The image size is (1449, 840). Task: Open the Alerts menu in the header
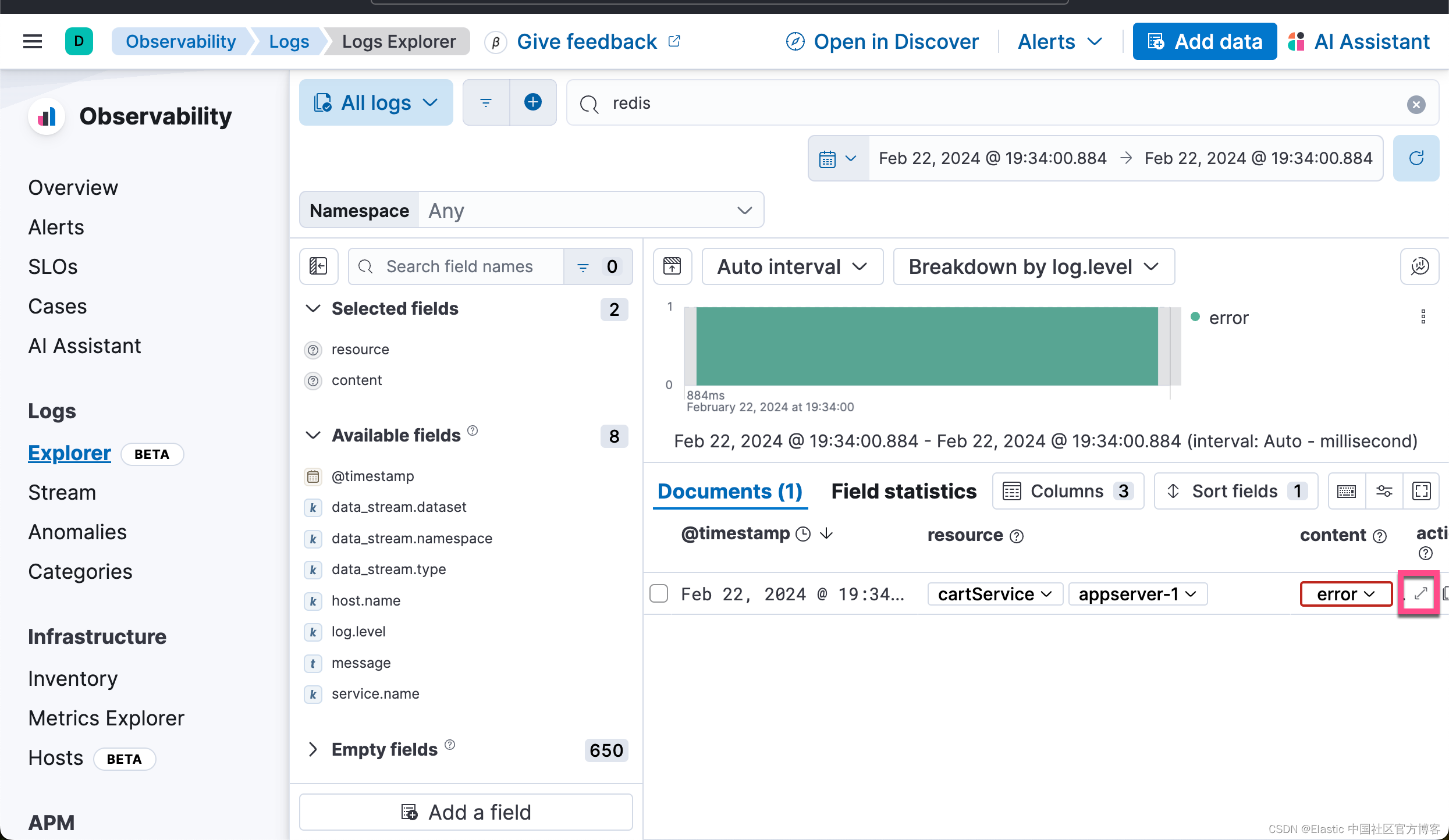1059,41
